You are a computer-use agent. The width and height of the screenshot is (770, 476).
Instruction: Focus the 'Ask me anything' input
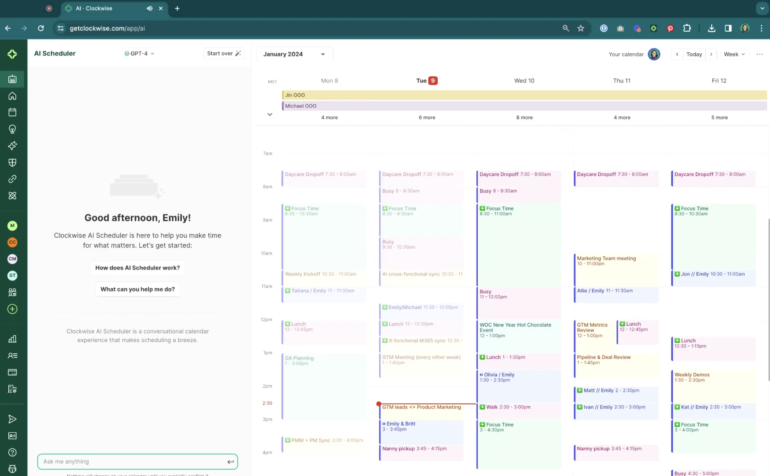[x=138, y=462]
